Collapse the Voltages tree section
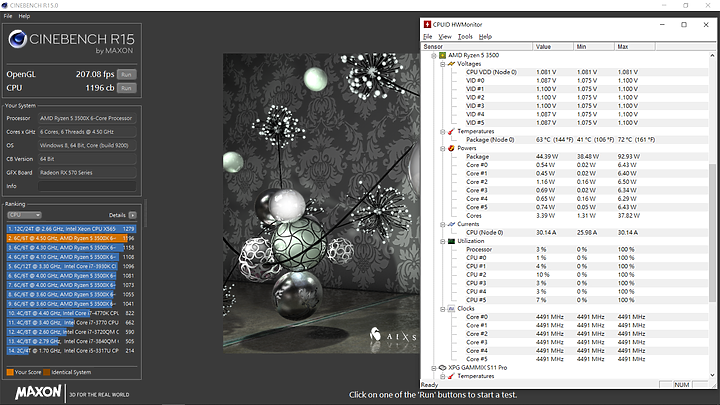 point(443,64)
